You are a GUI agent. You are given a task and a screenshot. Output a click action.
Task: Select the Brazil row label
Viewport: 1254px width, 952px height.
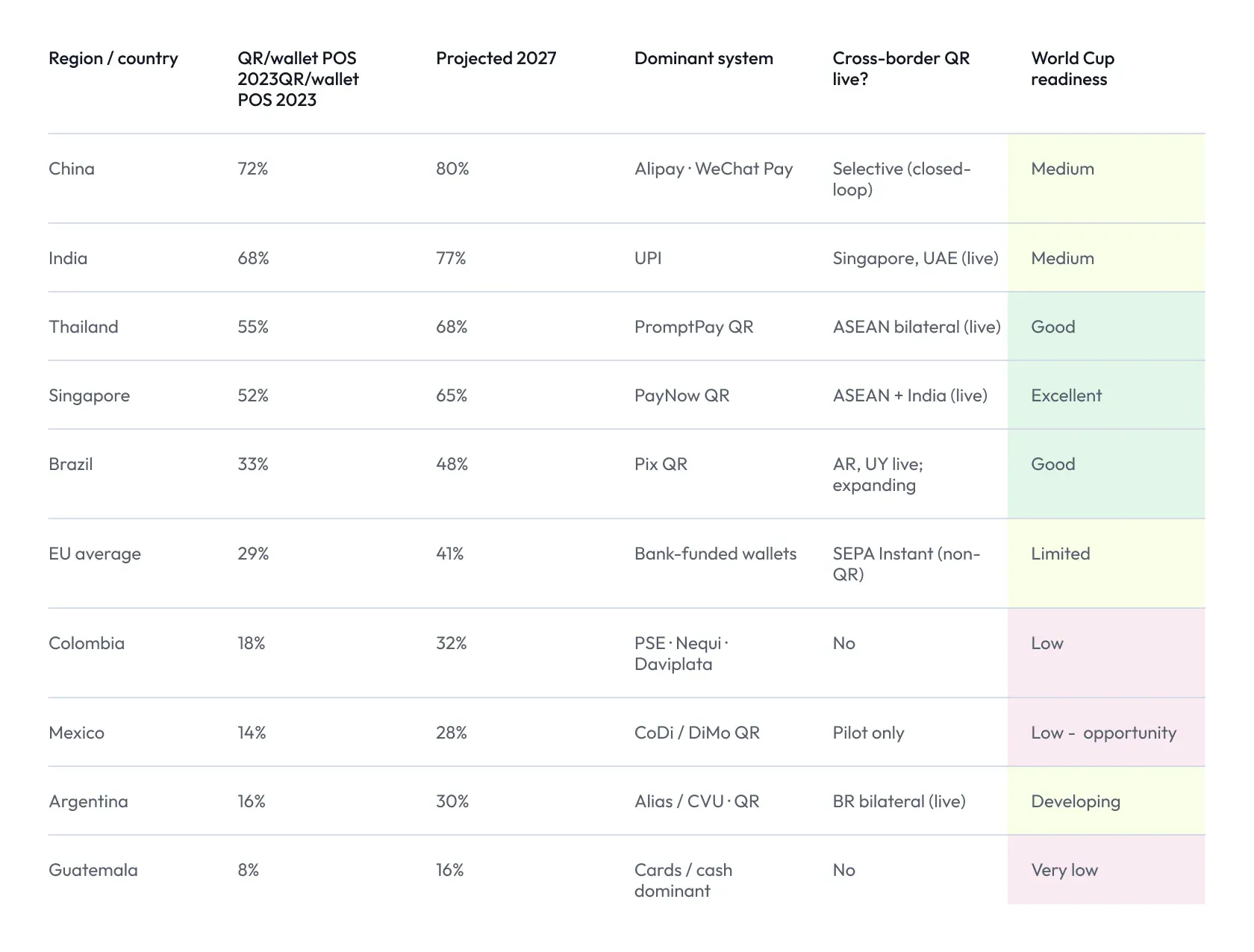71,464
